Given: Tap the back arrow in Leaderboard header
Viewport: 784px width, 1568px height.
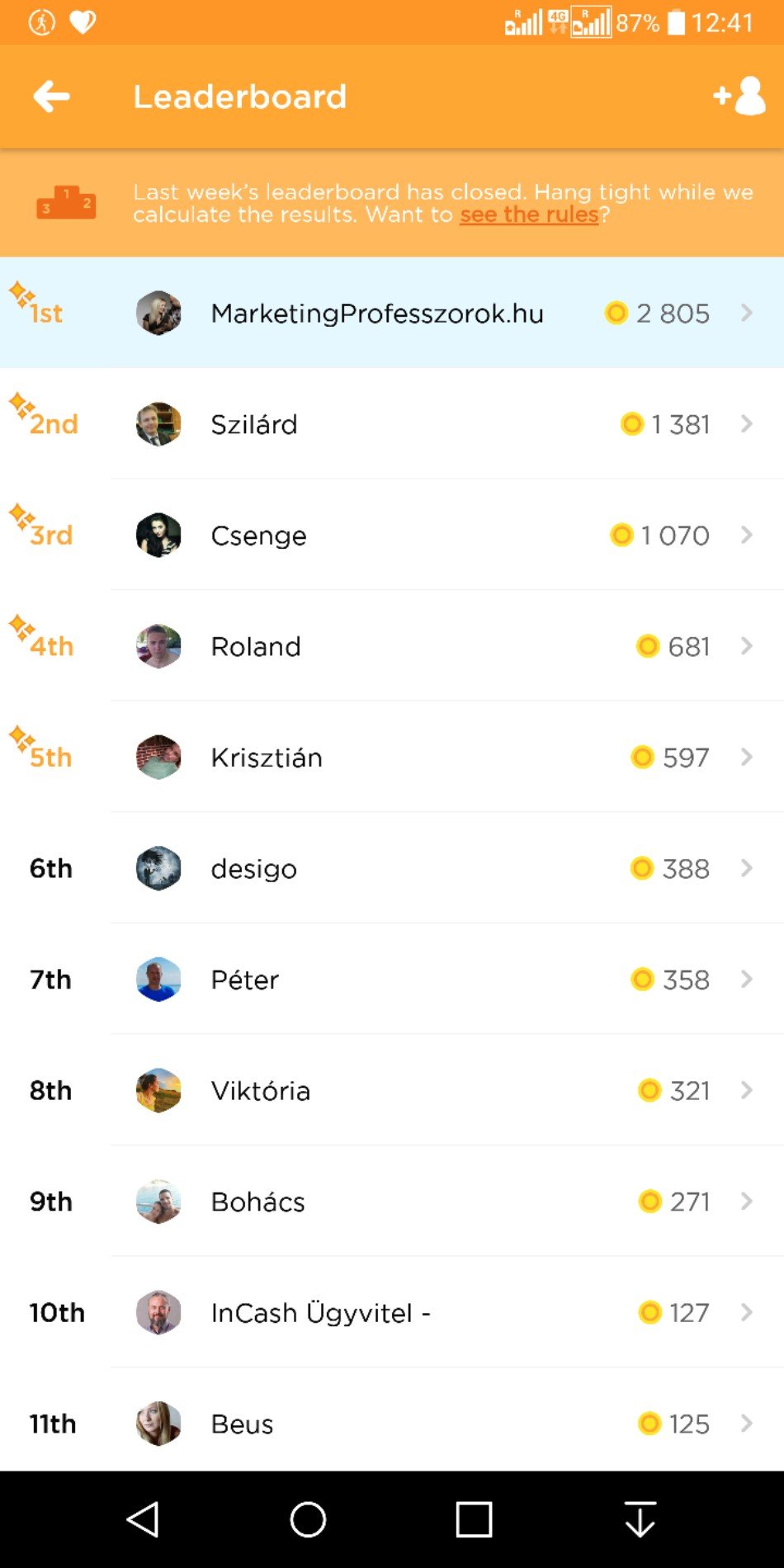Looking at the screenshot, I should tap(51, 97).
